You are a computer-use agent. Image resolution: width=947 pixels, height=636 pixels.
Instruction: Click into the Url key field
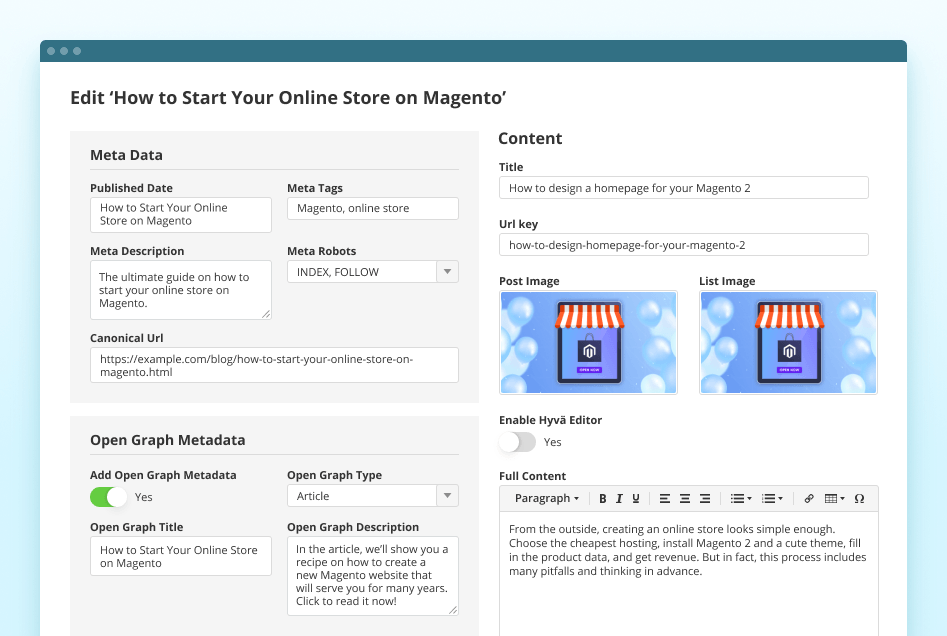coord(683,245)
